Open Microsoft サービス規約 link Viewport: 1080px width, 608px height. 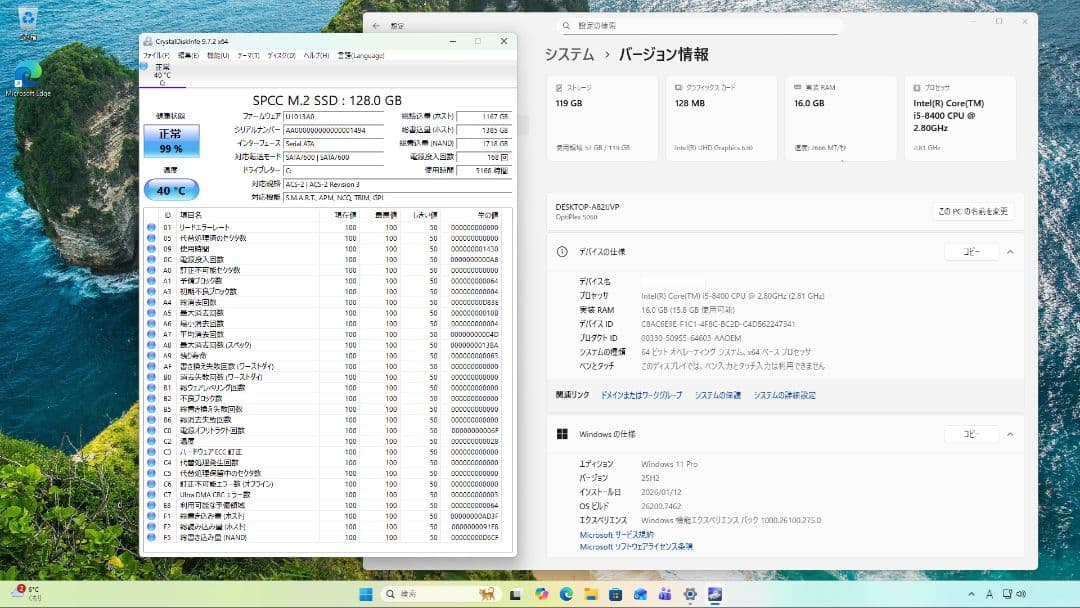[x=616, y=535]
